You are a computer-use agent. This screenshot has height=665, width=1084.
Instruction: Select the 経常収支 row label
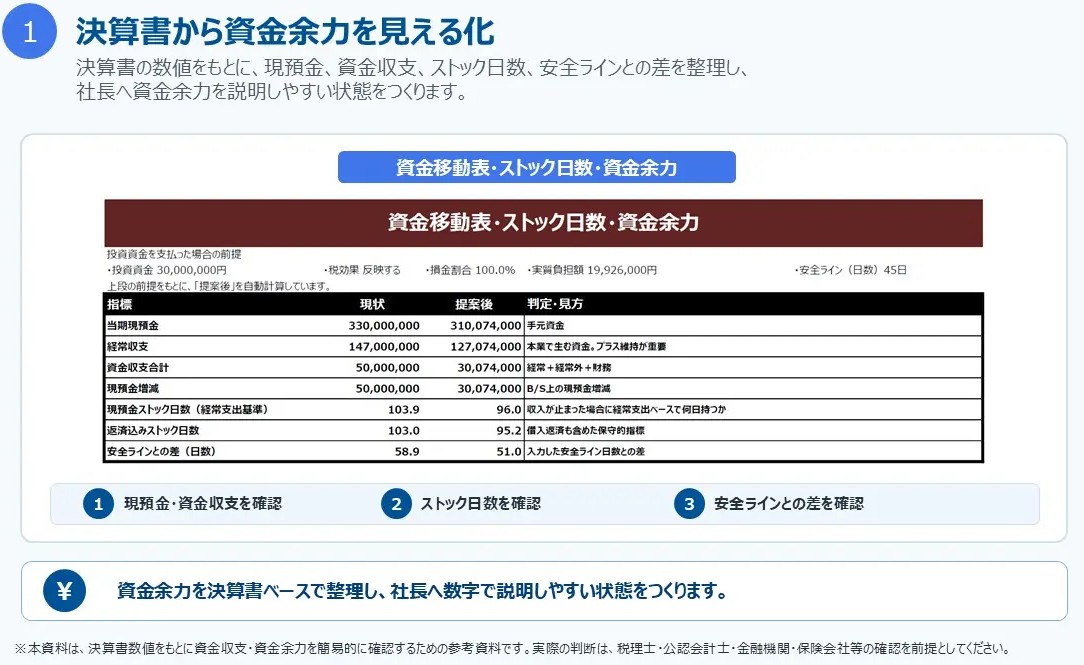pyautogui.click(x=127, y=346)
